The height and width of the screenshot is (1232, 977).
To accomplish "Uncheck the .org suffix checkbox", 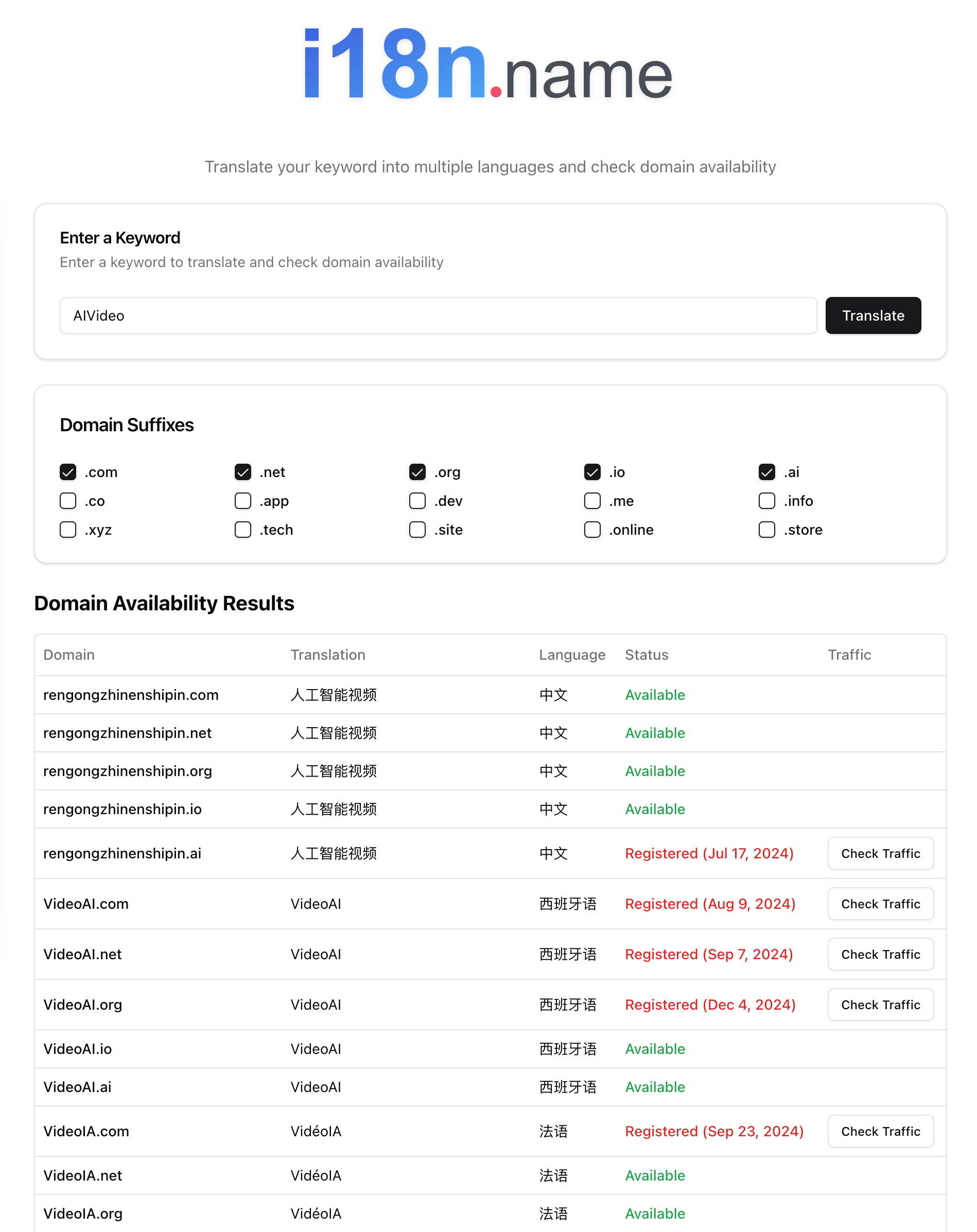I will tap(417, 472).
